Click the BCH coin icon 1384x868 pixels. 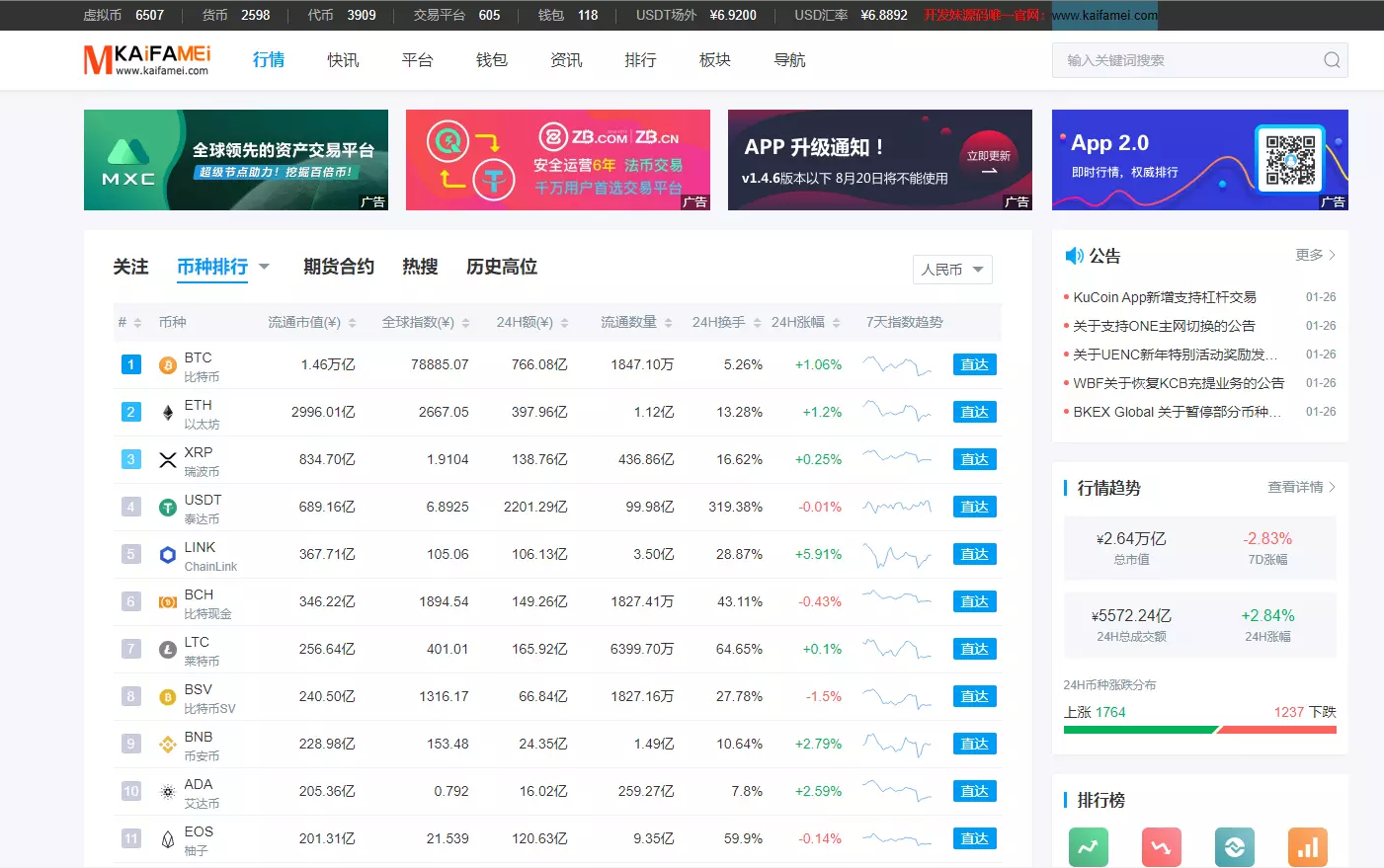pyautogui.click(x=168, y=602)
